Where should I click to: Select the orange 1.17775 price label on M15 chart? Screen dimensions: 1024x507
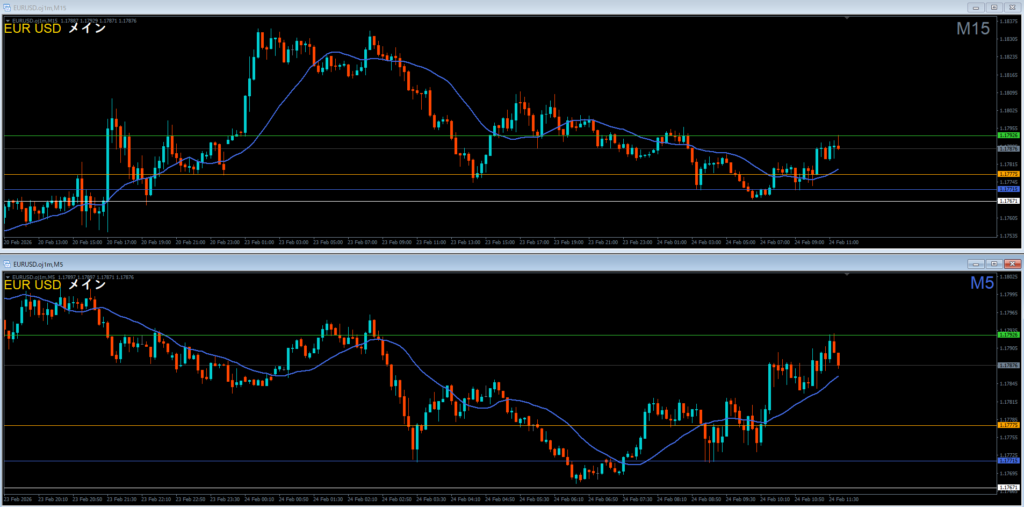coord(1009,174)
